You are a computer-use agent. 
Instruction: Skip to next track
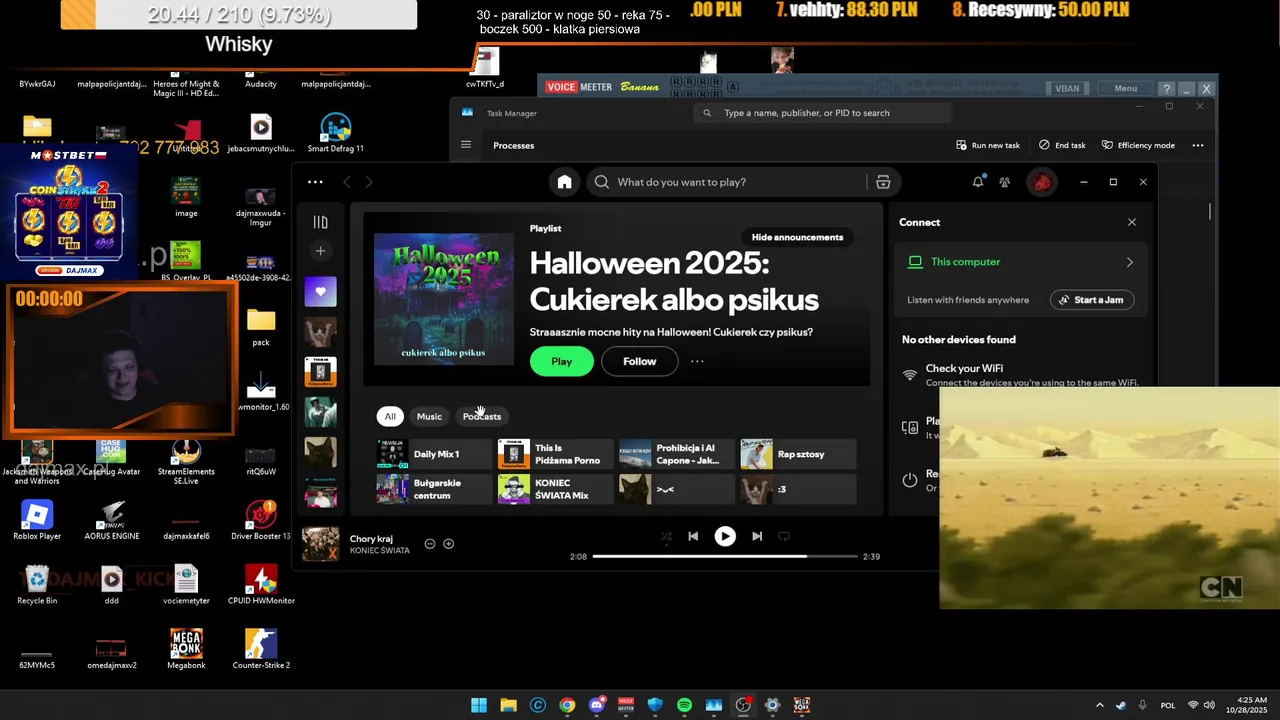point(757,536)
